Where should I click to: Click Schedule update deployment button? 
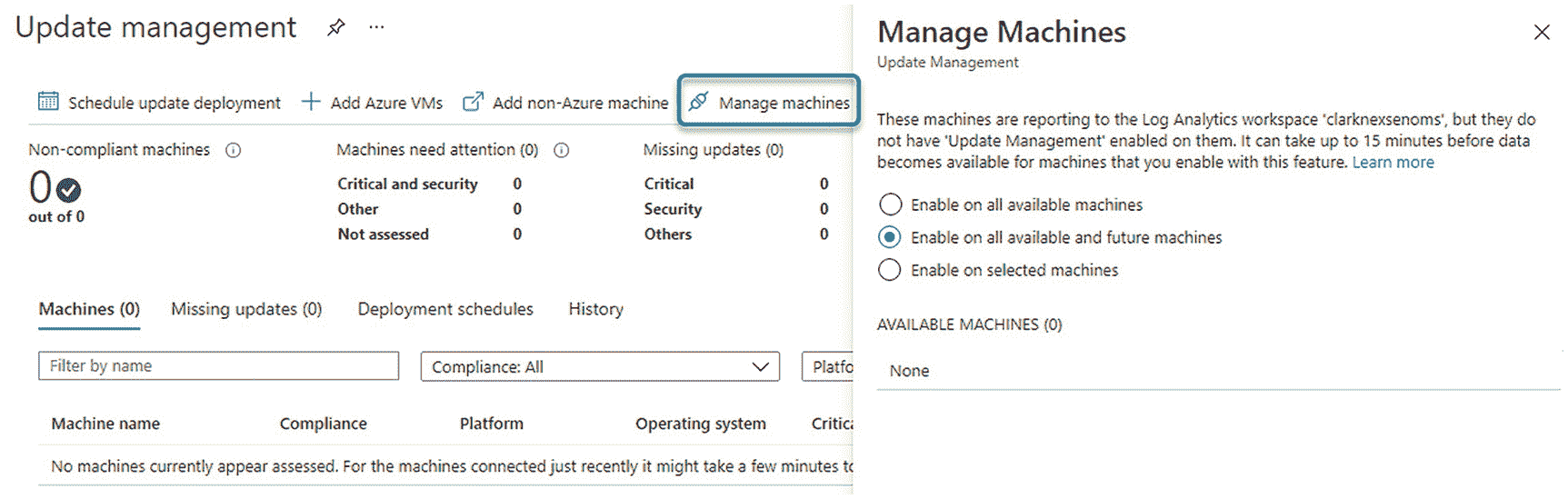coord(159,102)
